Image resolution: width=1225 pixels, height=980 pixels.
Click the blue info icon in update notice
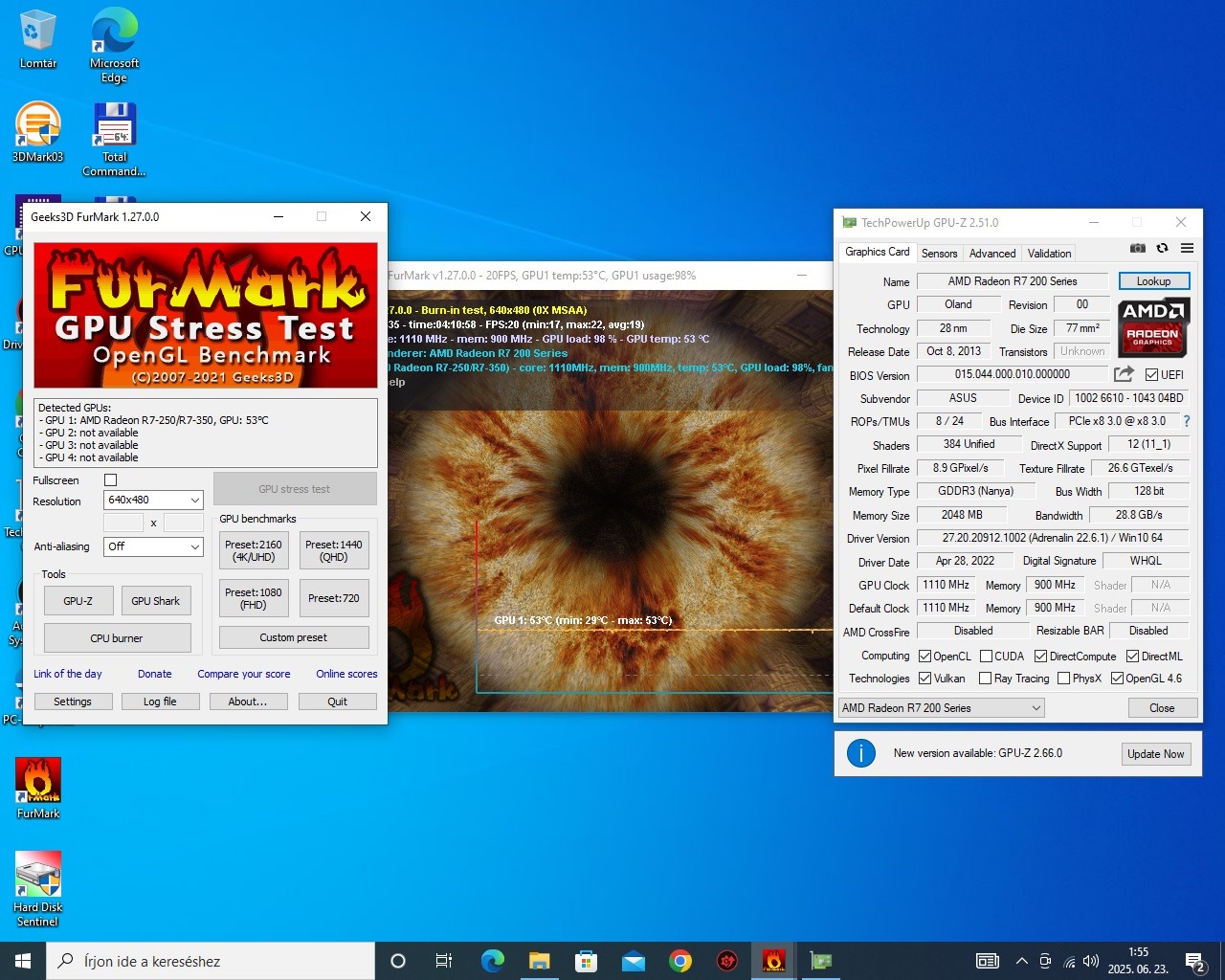(x=861, y=753)
